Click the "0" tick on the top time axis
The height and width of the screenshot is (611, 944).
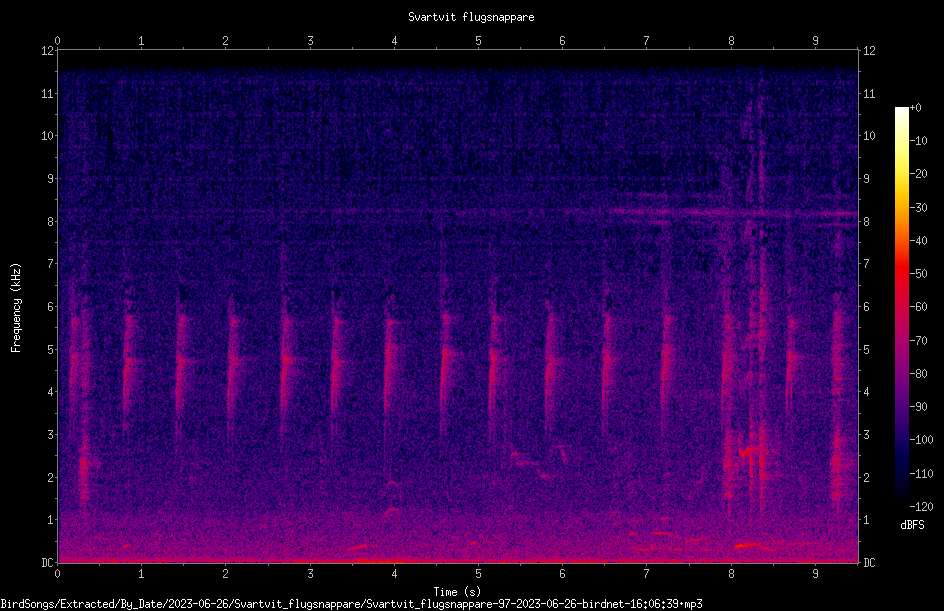coord(57,41)
